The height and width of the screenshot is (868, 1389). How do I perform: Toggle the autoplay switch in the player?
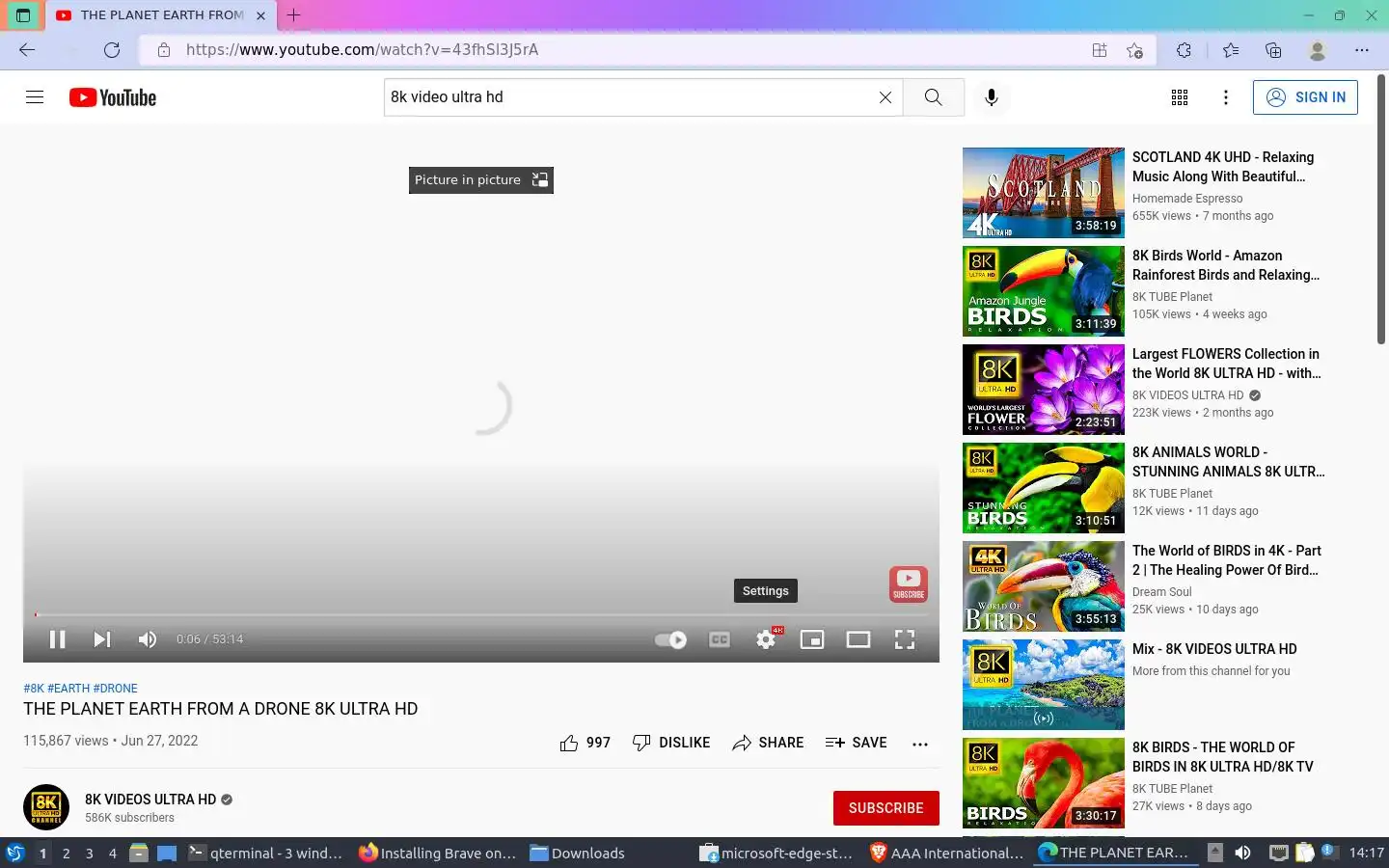point(670,639)
